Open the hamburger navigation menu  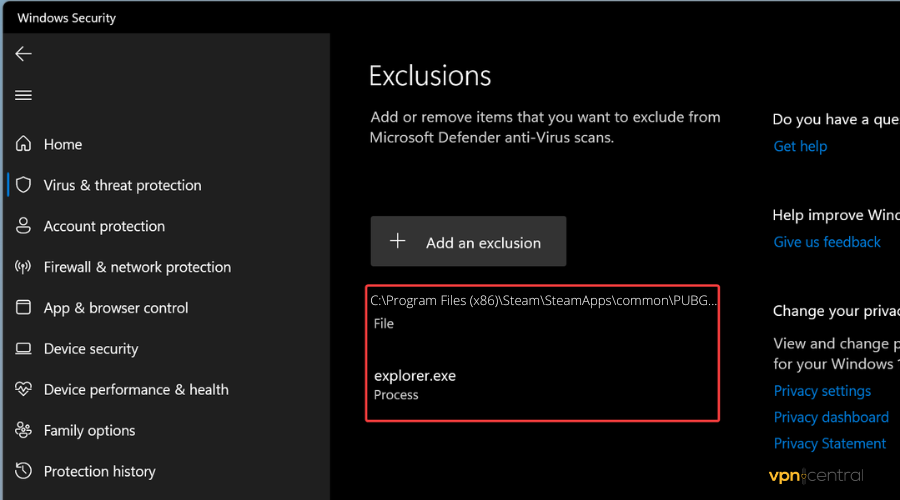click(23, 95)
